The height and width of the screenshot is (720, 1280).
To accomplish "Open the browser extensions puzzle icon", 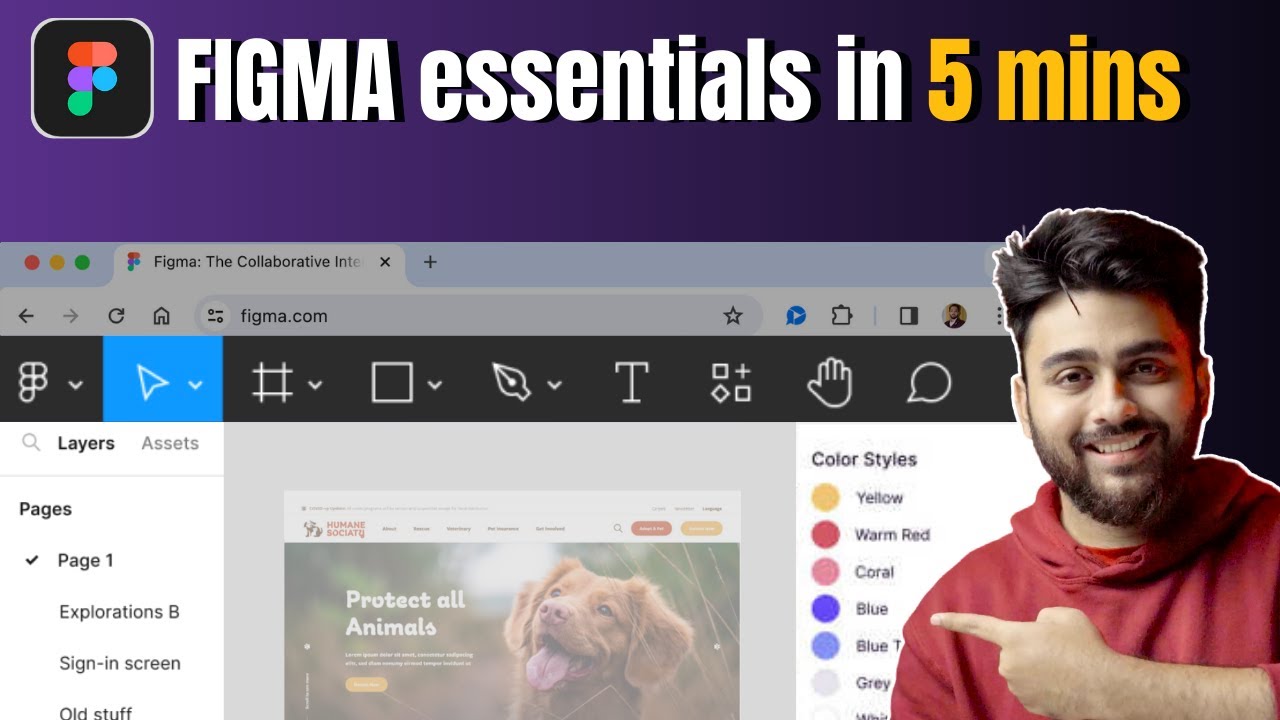I will [842, 316].
